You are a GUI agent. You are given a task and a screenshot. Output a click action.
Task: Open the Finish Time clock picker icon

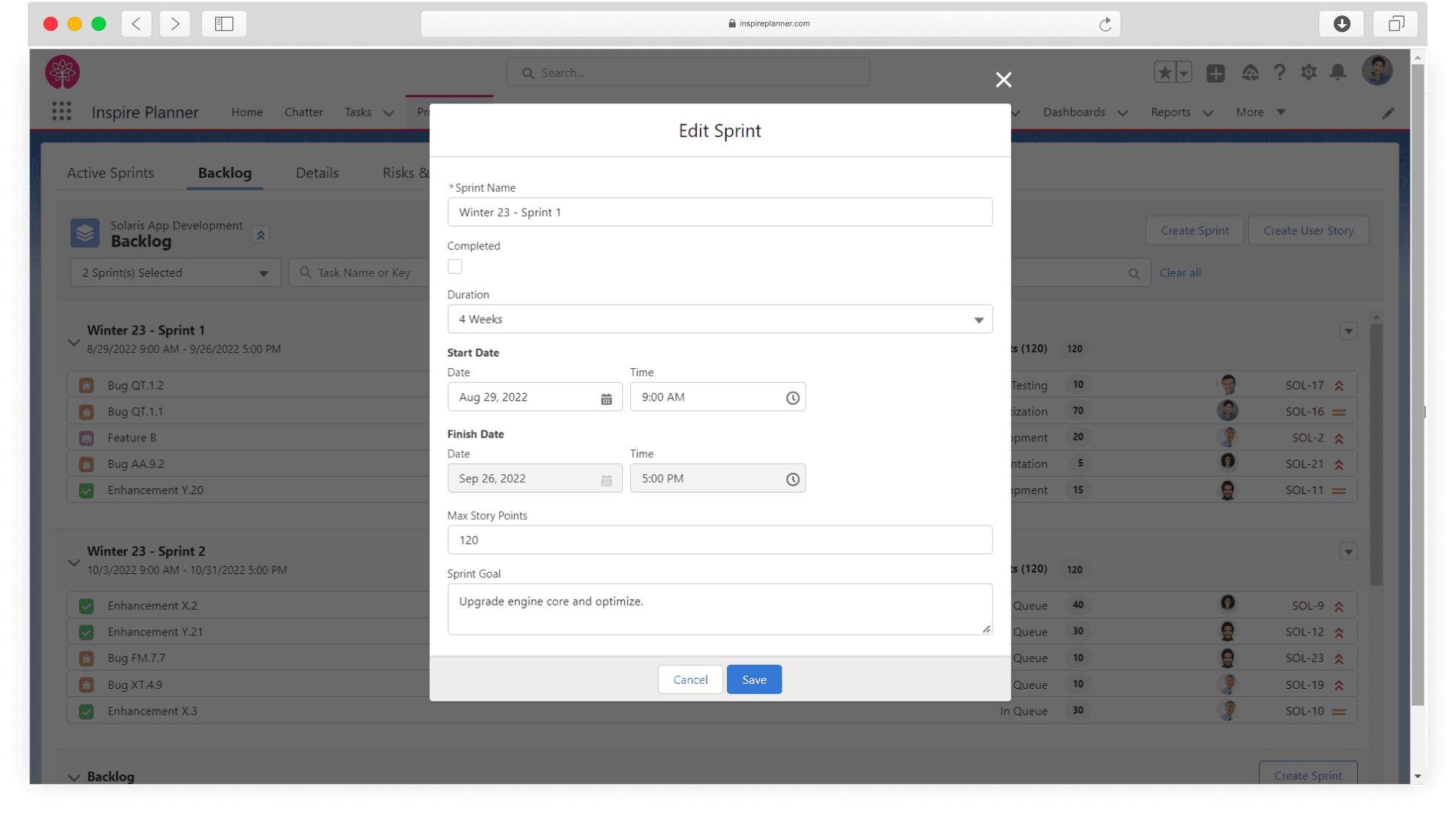792,479
